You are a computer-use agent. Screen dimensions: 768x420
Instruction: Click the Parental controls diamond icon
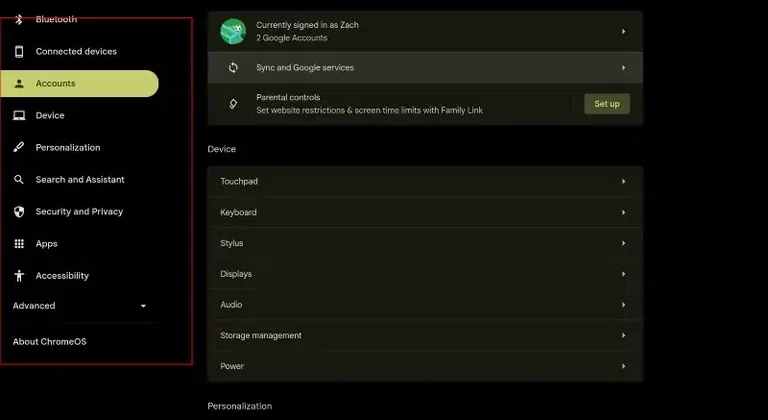[233, 103]
